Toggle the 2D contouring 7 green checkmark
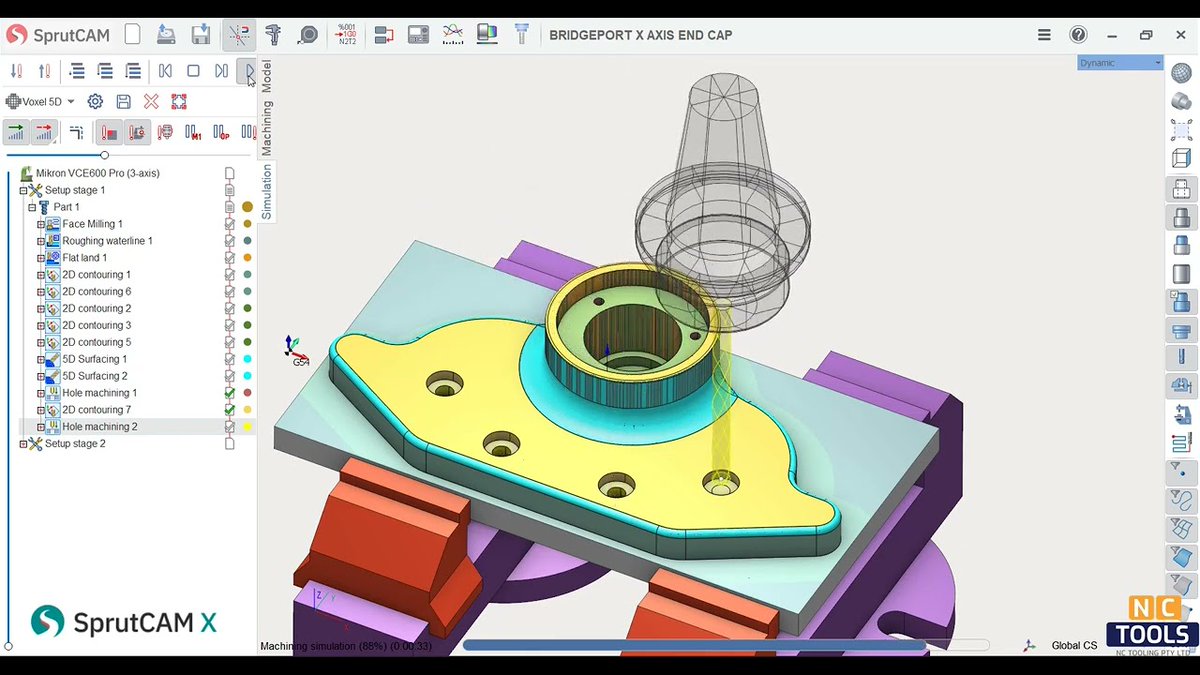1200x675 pixels. (230, 410)
